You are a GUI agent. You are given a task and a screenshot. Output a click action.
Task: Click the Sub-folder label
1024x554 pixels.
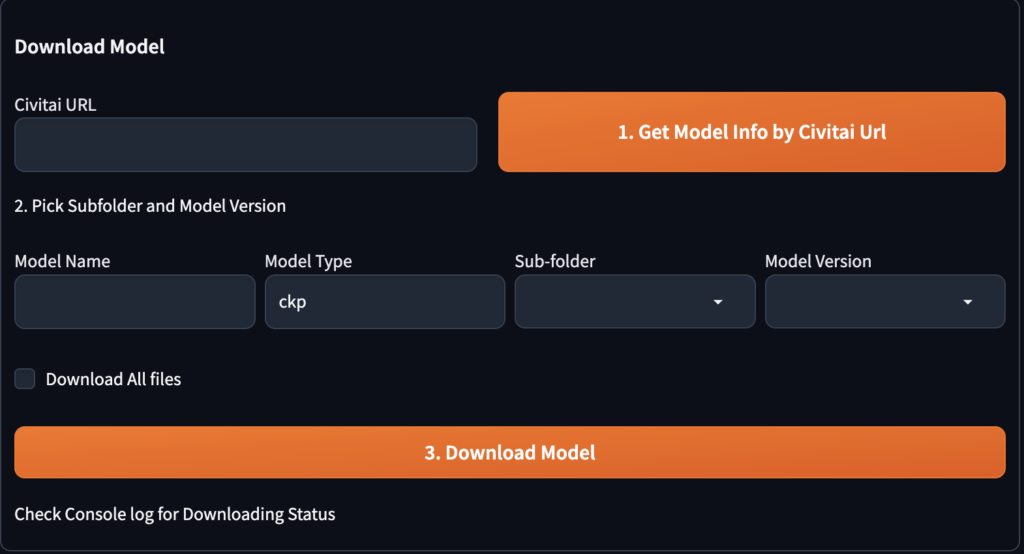point(555,261)
